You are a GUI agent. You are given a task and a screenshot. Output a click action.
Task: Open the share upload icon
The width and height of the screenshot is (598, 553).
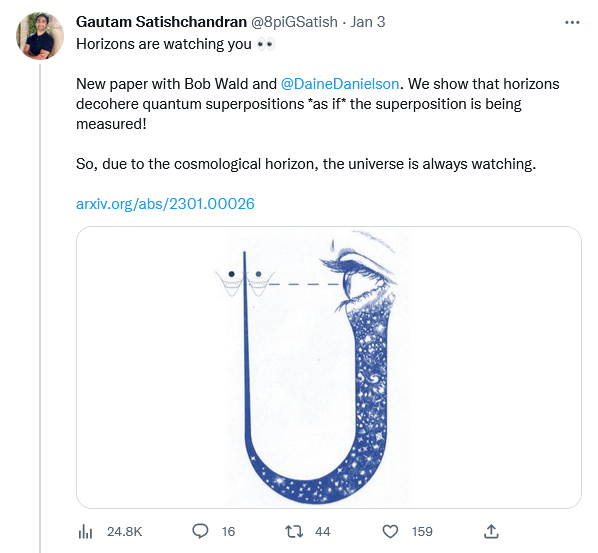click(x=491, y=531)
